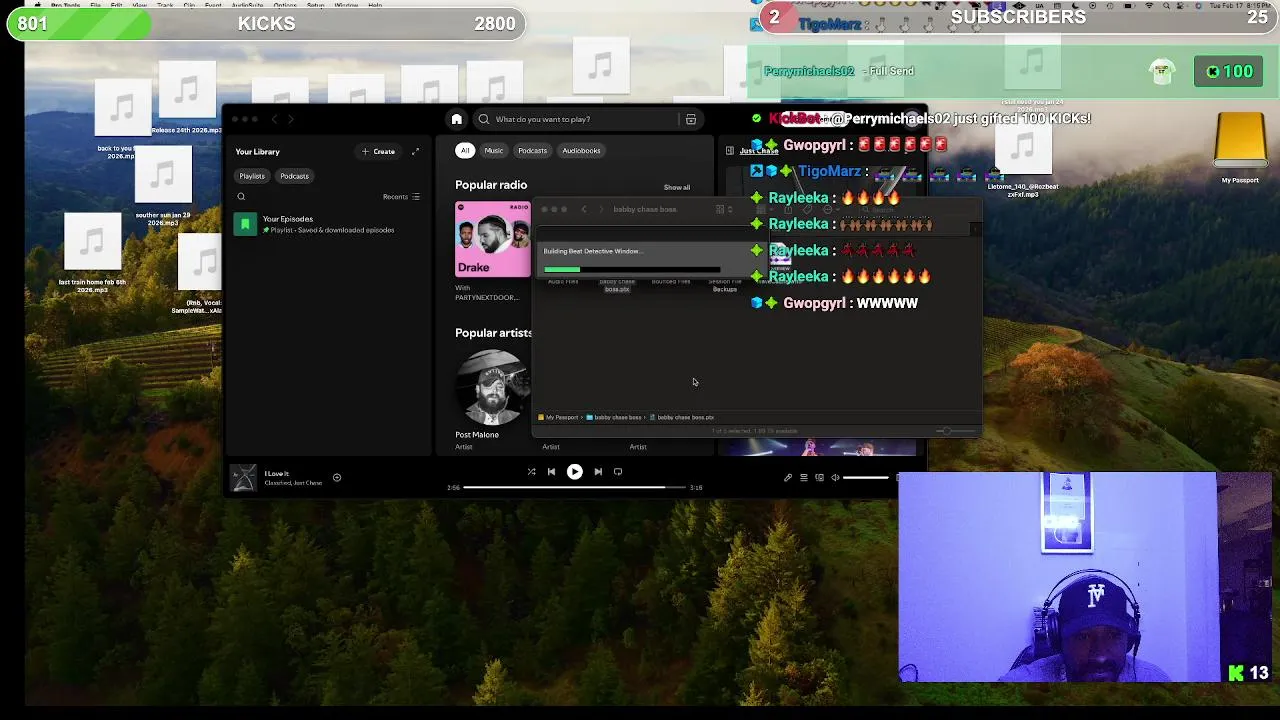
Task: Open Just Chase link in right panel
Action: pyautogui.click(x=759, y=151)
